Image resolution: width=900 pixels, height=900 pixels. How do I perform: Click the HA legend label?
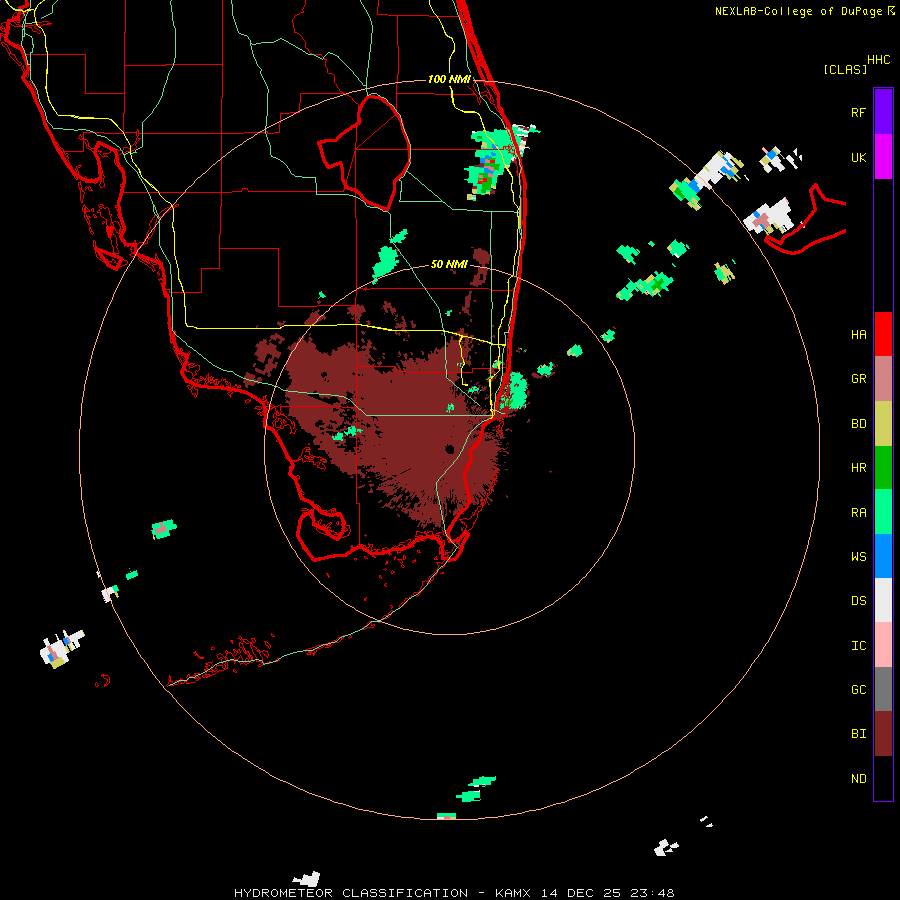(858, 335)
